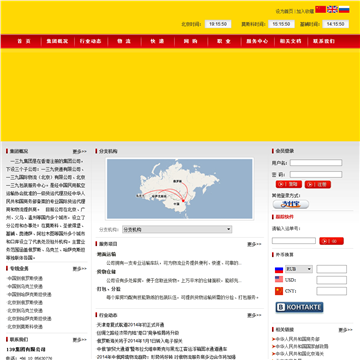This screenshot has height=360, width=360.
Task: Open 更多>> beside 集团概况 heading
Action: [x=80, y=152]
